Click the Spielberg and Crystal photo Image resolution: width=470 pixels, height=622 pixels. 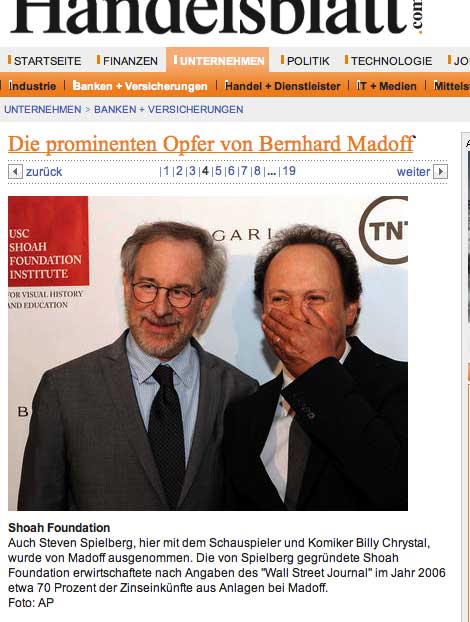[208, 353]
